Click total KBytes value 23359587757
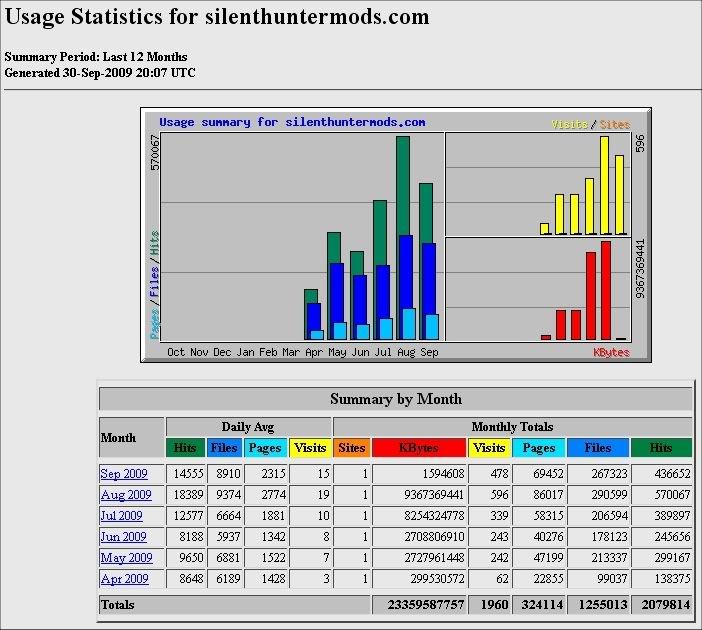The height and width of the screenshot is (630, 702). (425, 605)
